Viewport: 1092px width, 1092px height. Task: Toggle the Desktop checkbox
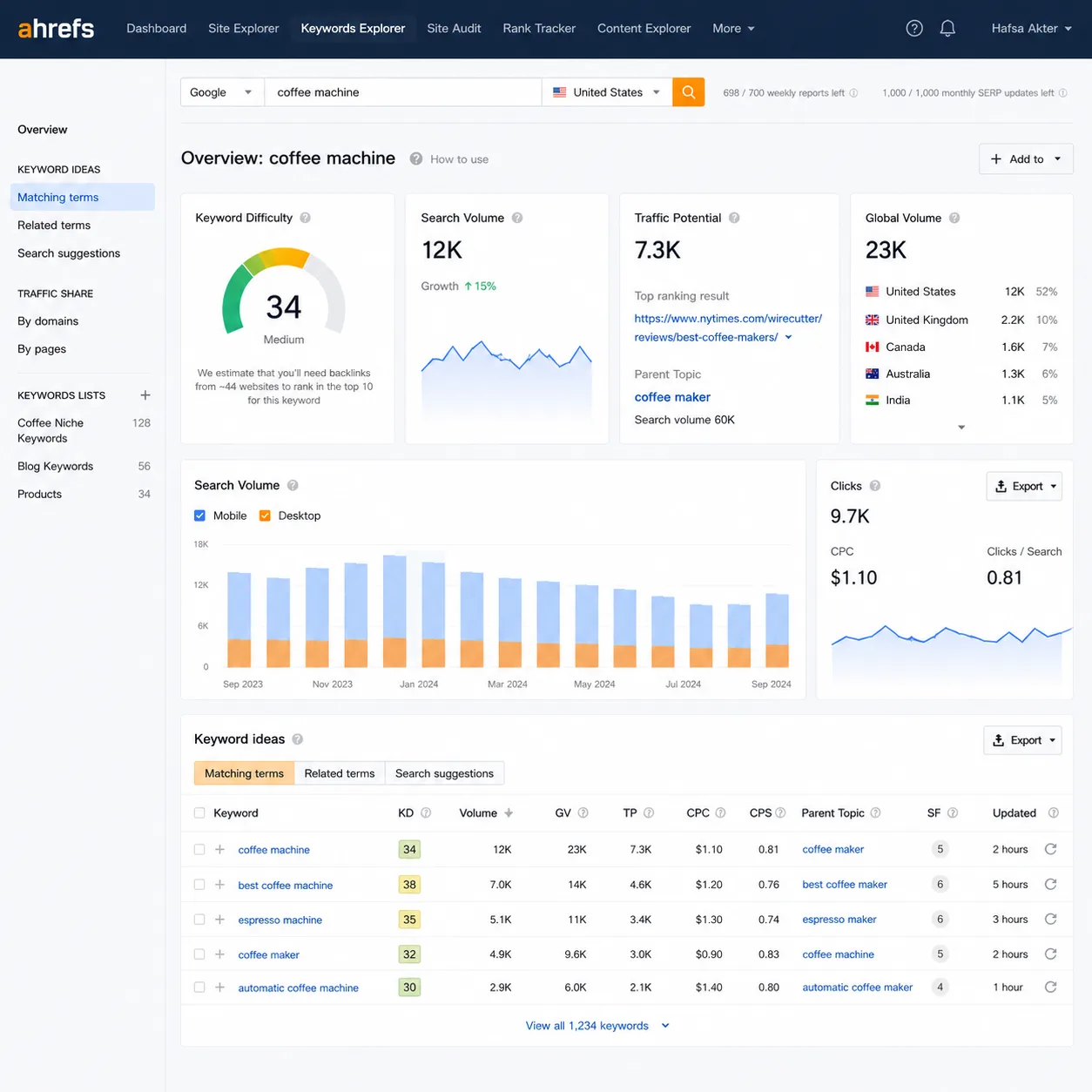pyautogui.click(x=266, y=516)
